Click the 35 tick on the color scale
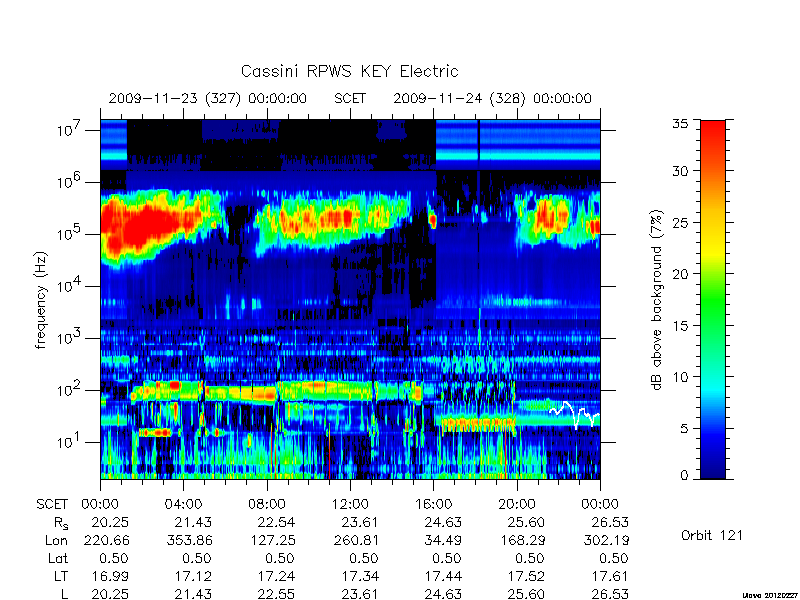 tap(681, 124)
